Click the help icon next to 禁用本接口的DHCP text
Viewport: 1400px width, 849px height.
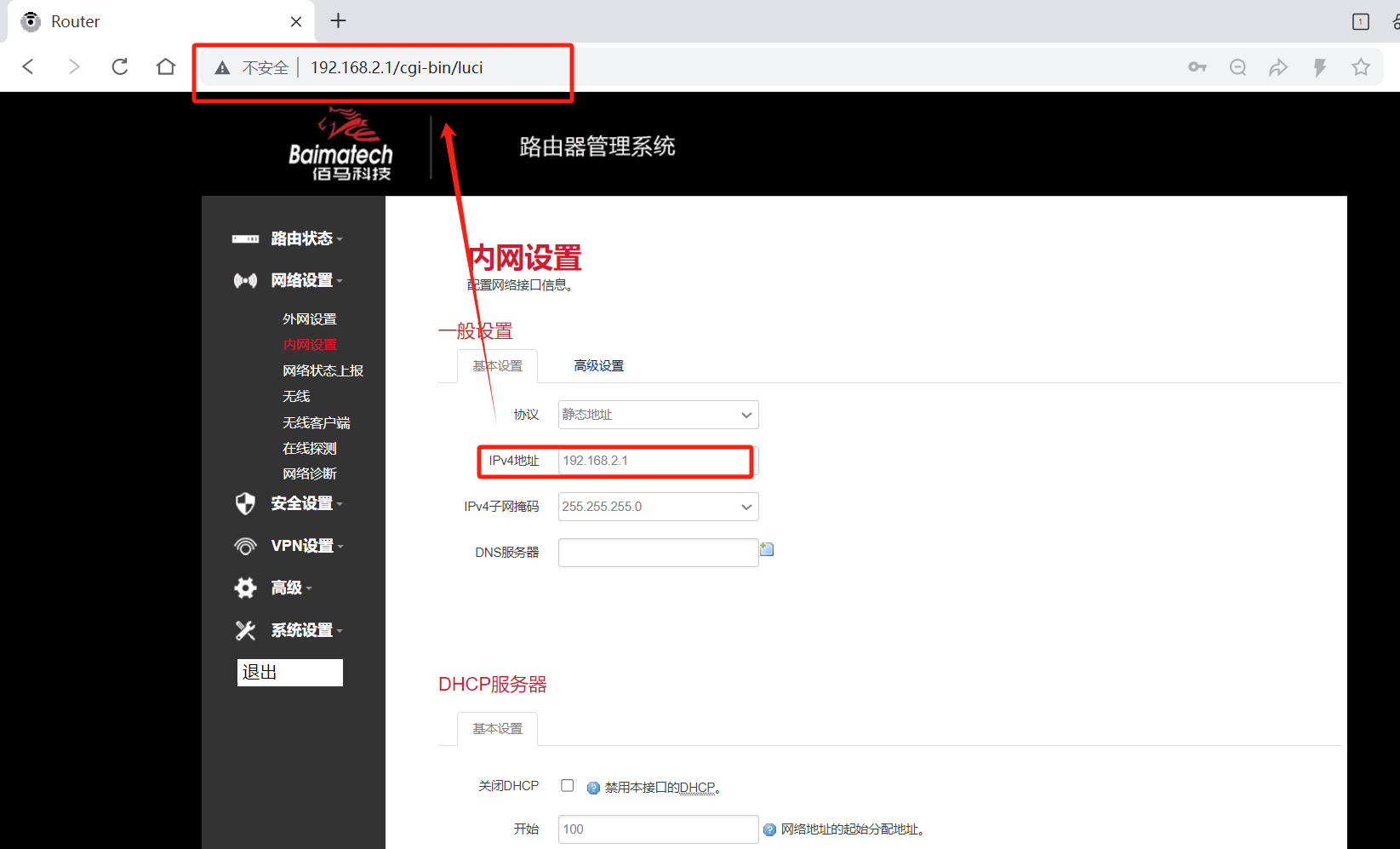[x=592, y=788]
